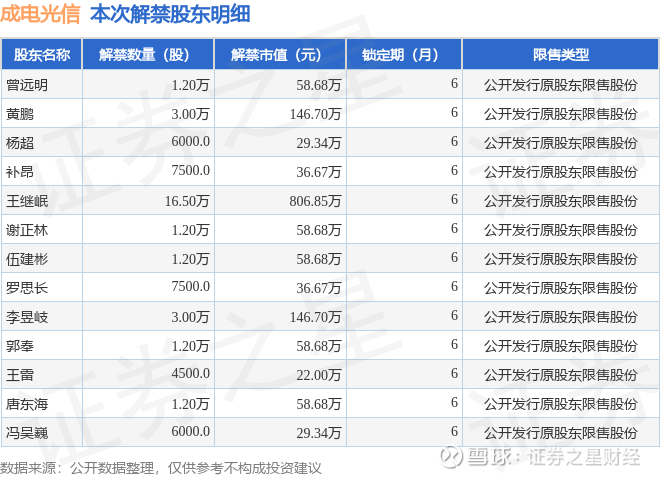
Task: Click the 锁定期（月） column header
Action: tap(404, 55)
